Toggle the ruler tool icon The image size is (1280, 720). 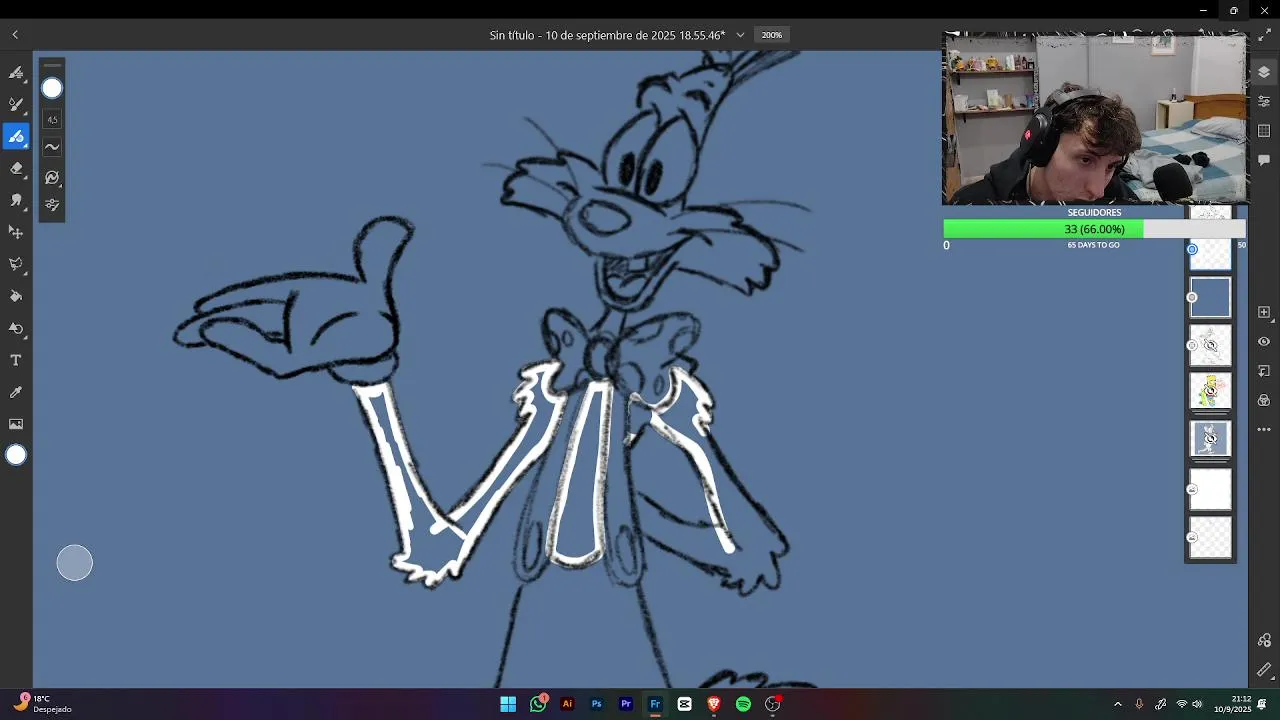pos(1264,670)
